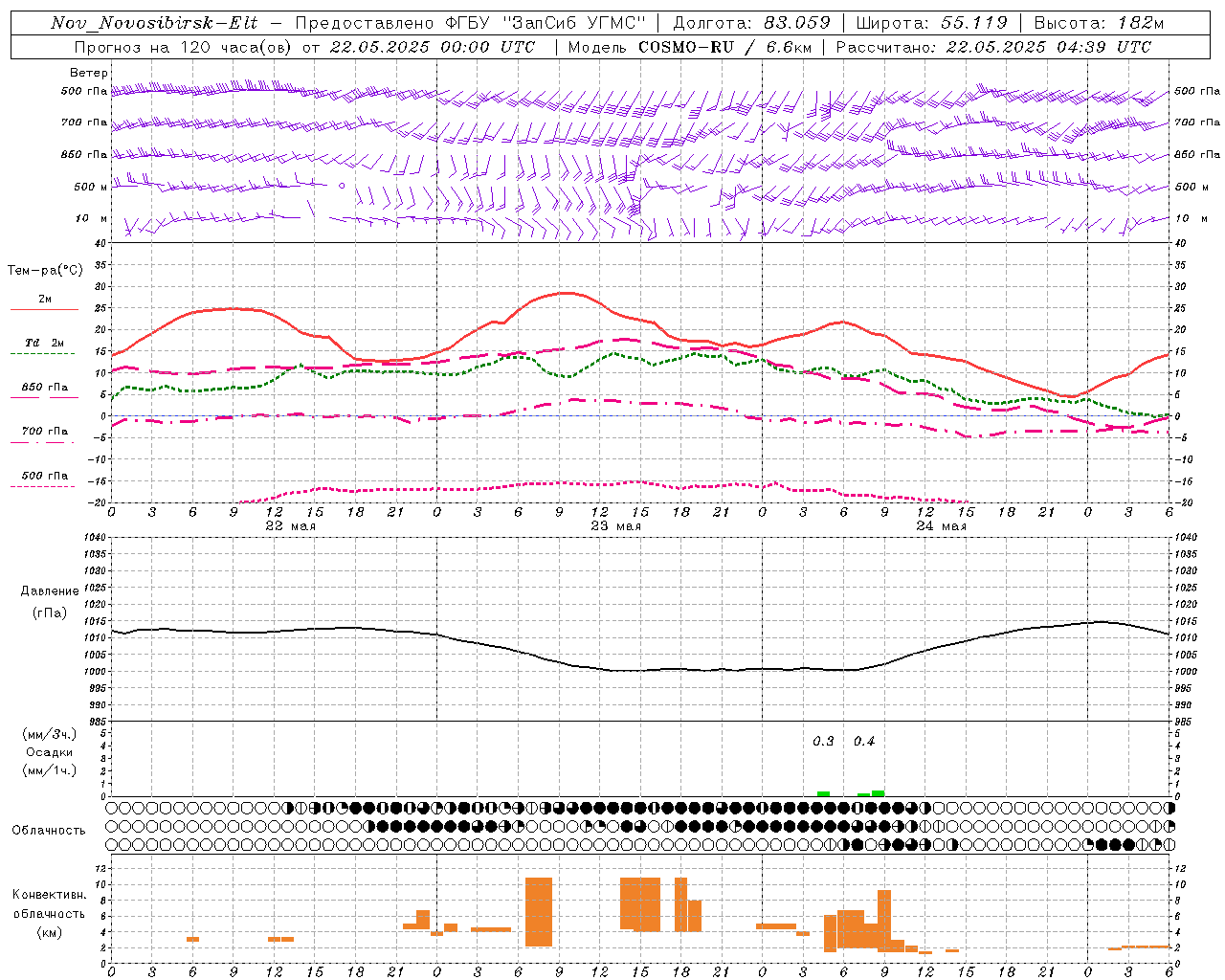This screenshot has width=1225, height=980.
Task: Click the 23 мая date label
Action: pos(615,526)
